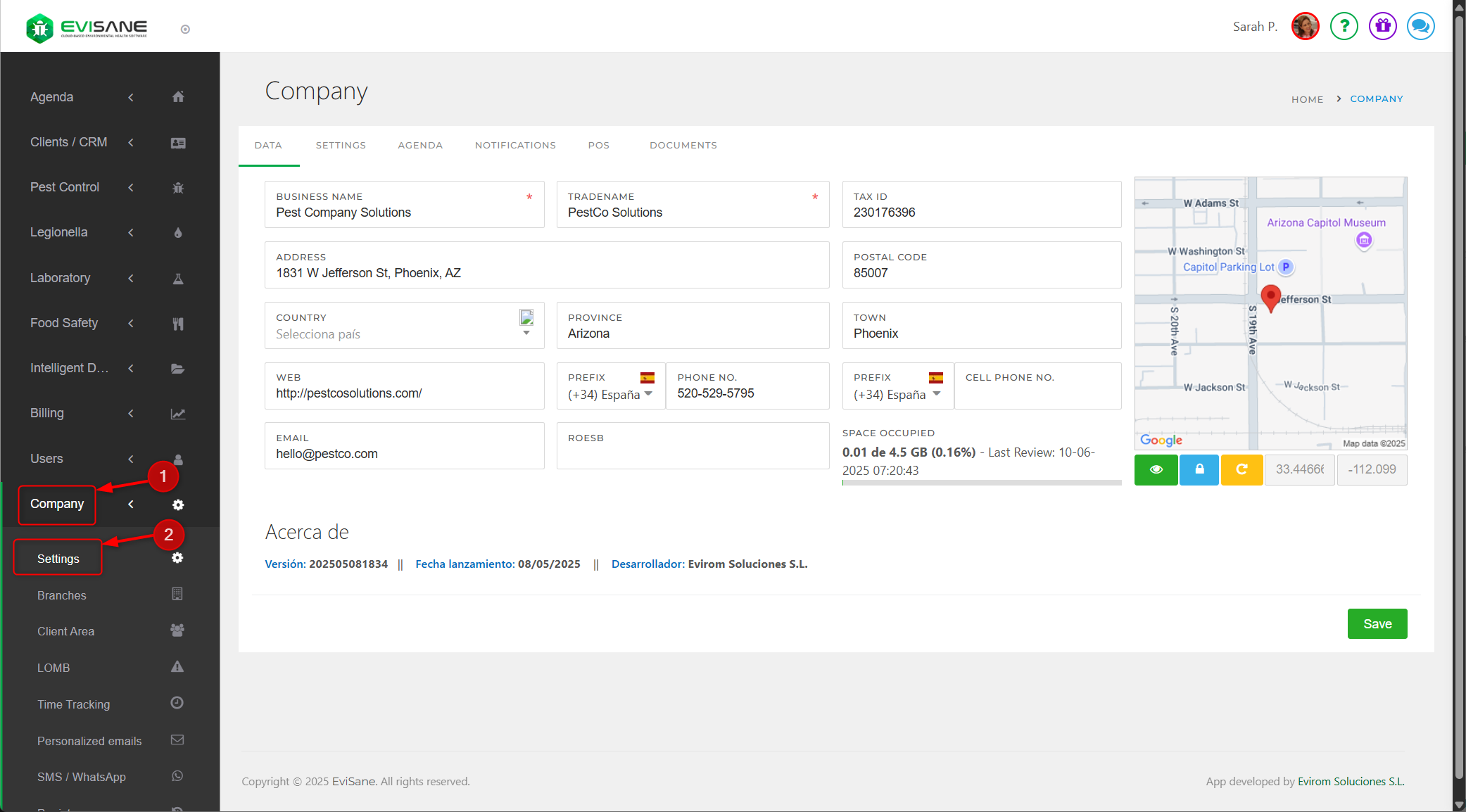
Task: Click the small circle toggle beside the logo
Action: (185, 30)
